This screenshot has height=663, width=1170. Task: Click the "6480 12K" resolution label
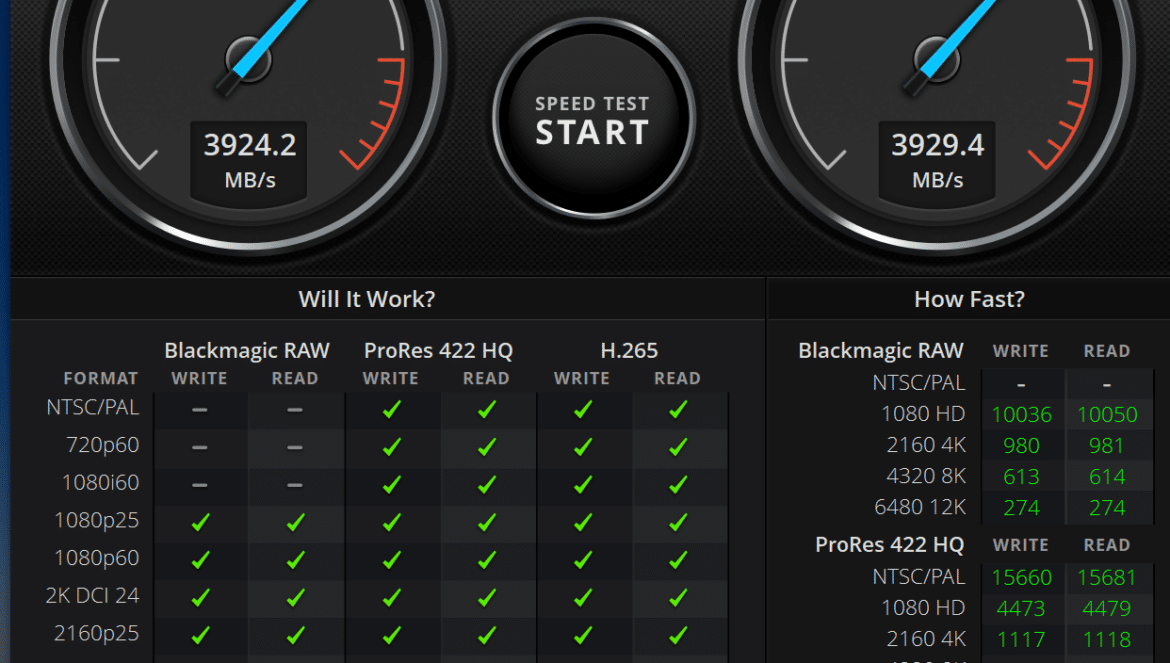pos(920,507)
